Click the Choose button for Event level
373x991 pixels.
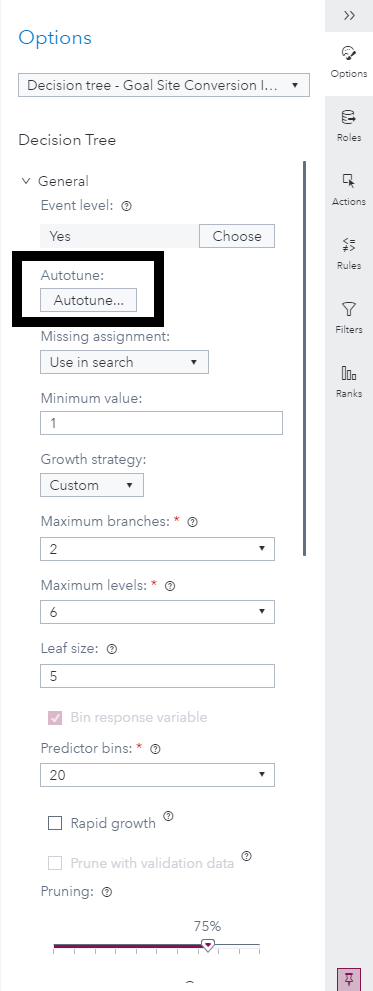(237, 236)
